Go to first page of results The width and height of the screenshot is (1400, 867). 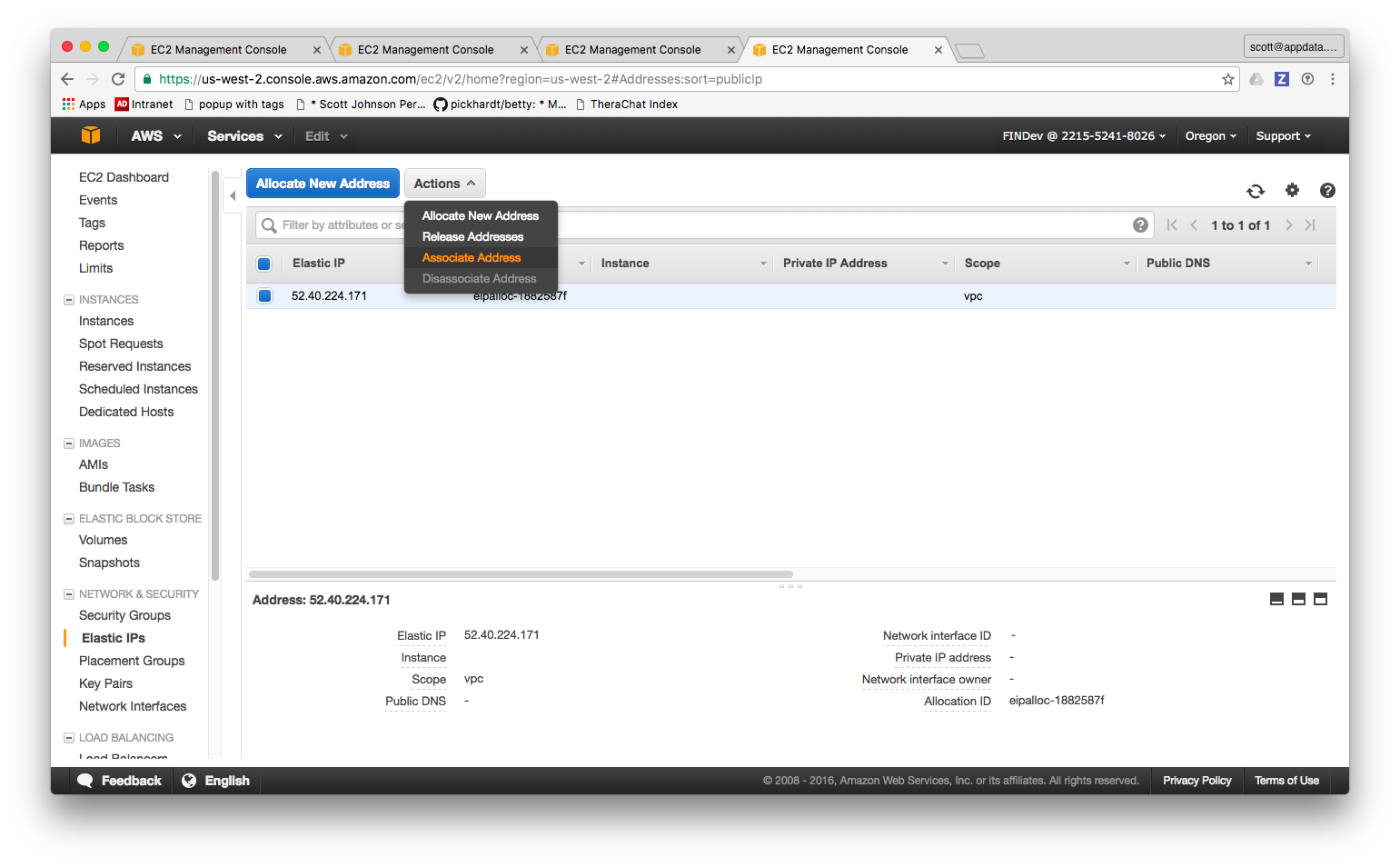click(1172, 225)
